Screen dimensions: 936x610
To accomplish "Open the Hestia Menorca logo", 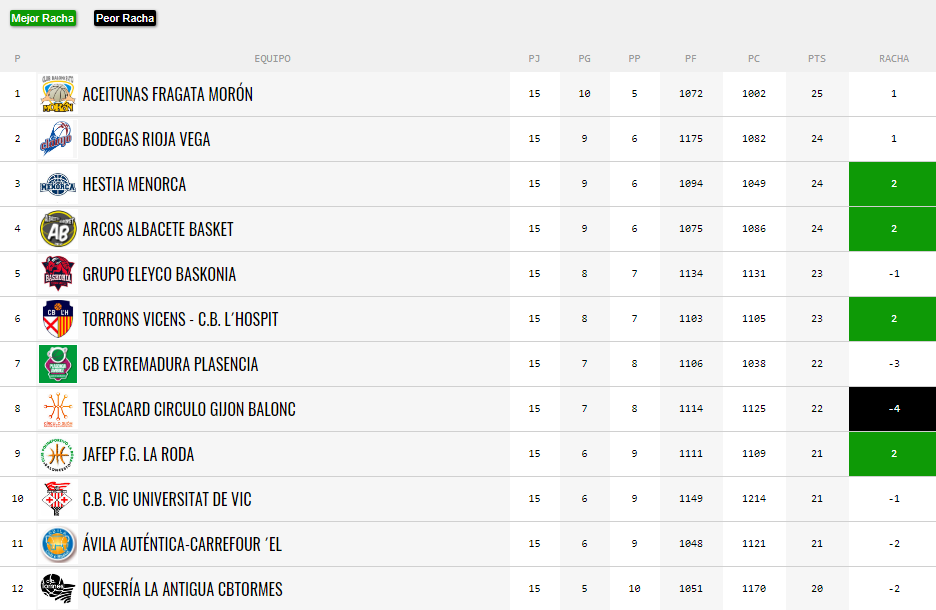I will coord(58,184).
